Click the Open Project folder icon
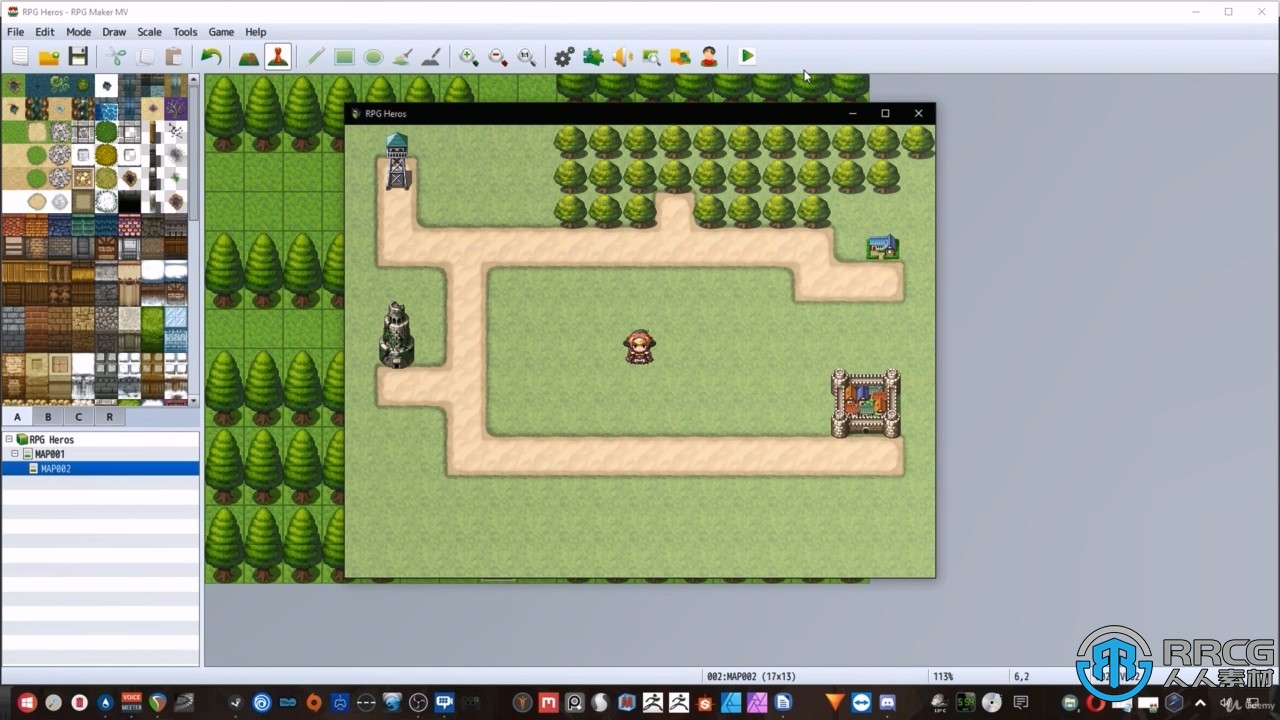The height and width of the screenshot is (720, 1280). pos(49,57)
